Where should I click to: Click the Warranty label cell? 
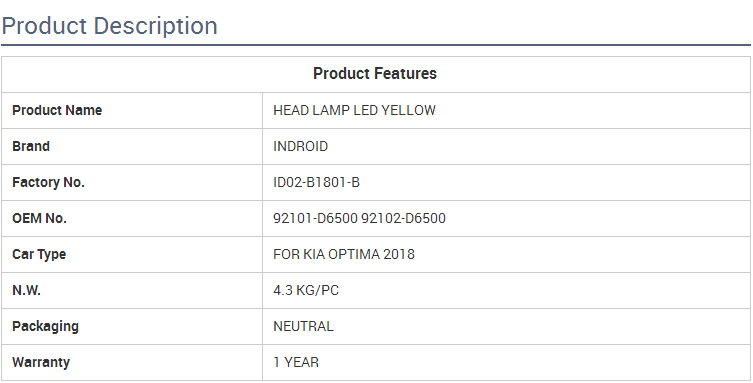click(132, 362)
